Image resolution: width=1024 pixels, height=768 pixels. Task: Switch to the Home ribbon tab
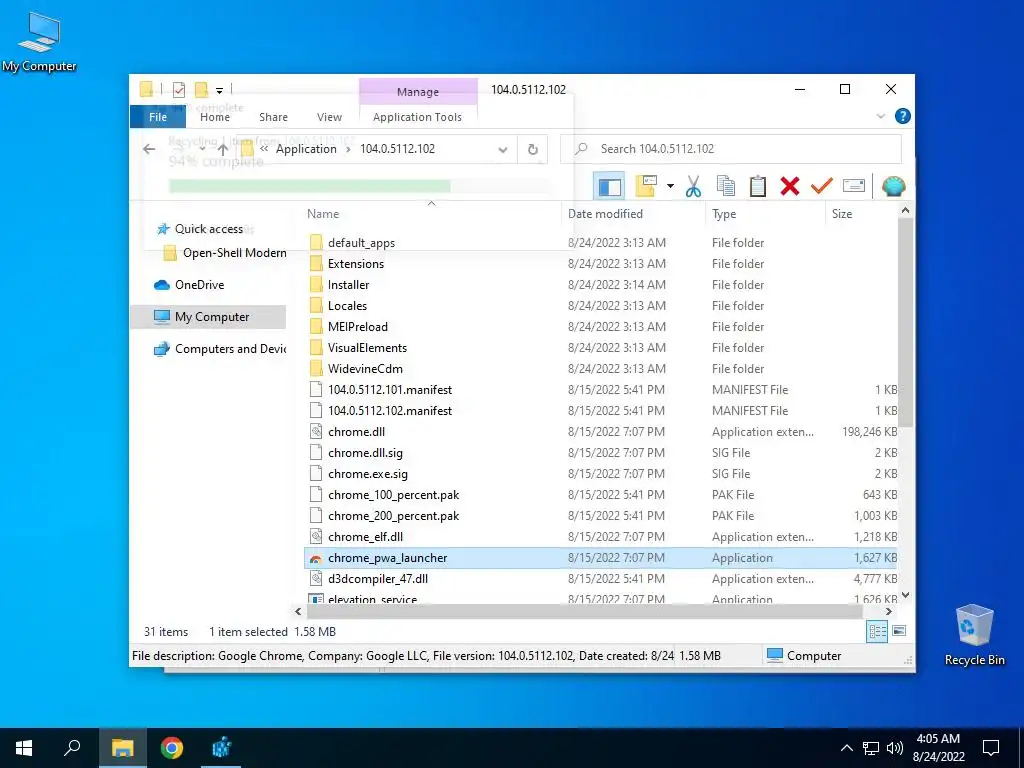[215, 117]
